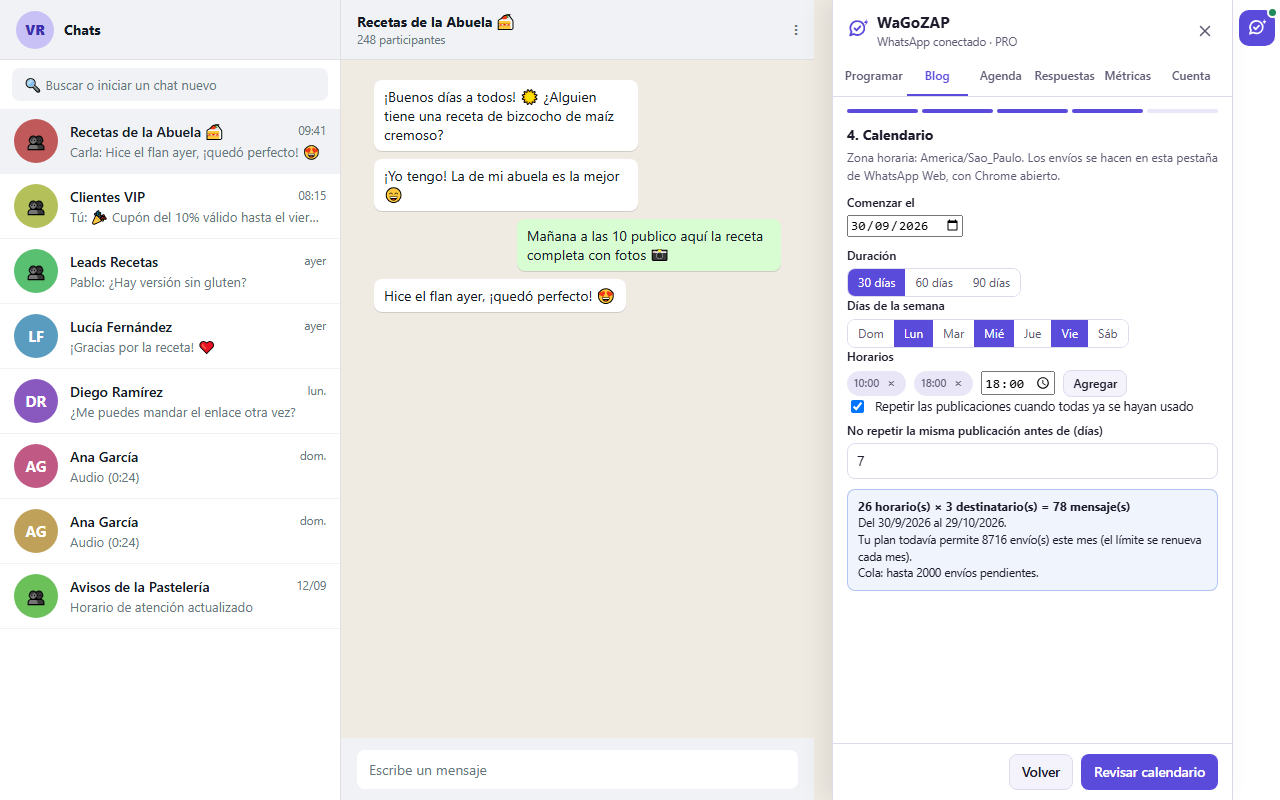This screenshot has width=1280, height=800.
Task: Close the WaGoZAP panel
Action: pyautogui.click(x=1205, y=31)
